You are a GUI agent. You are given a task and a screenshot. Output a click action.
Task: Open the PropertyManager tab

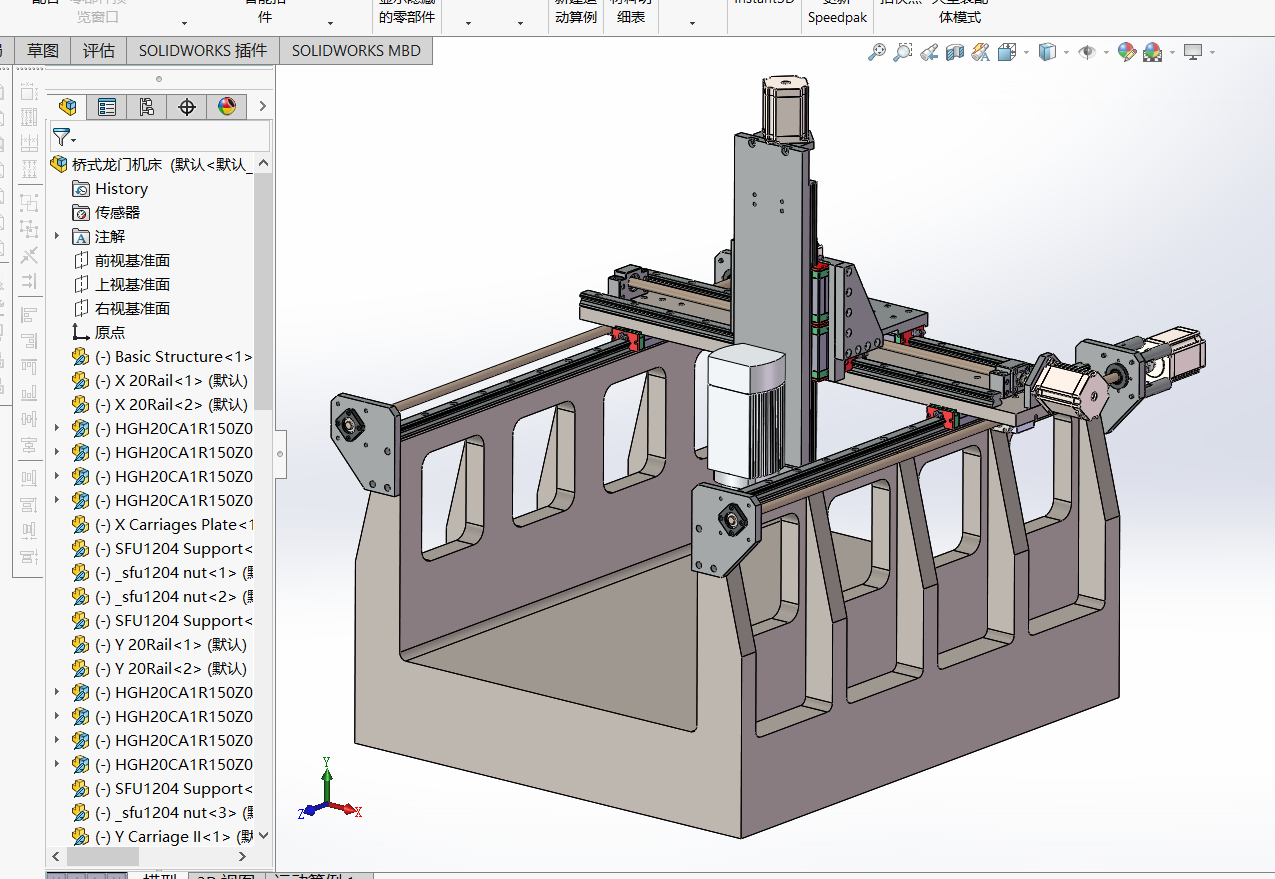[107, 107]
